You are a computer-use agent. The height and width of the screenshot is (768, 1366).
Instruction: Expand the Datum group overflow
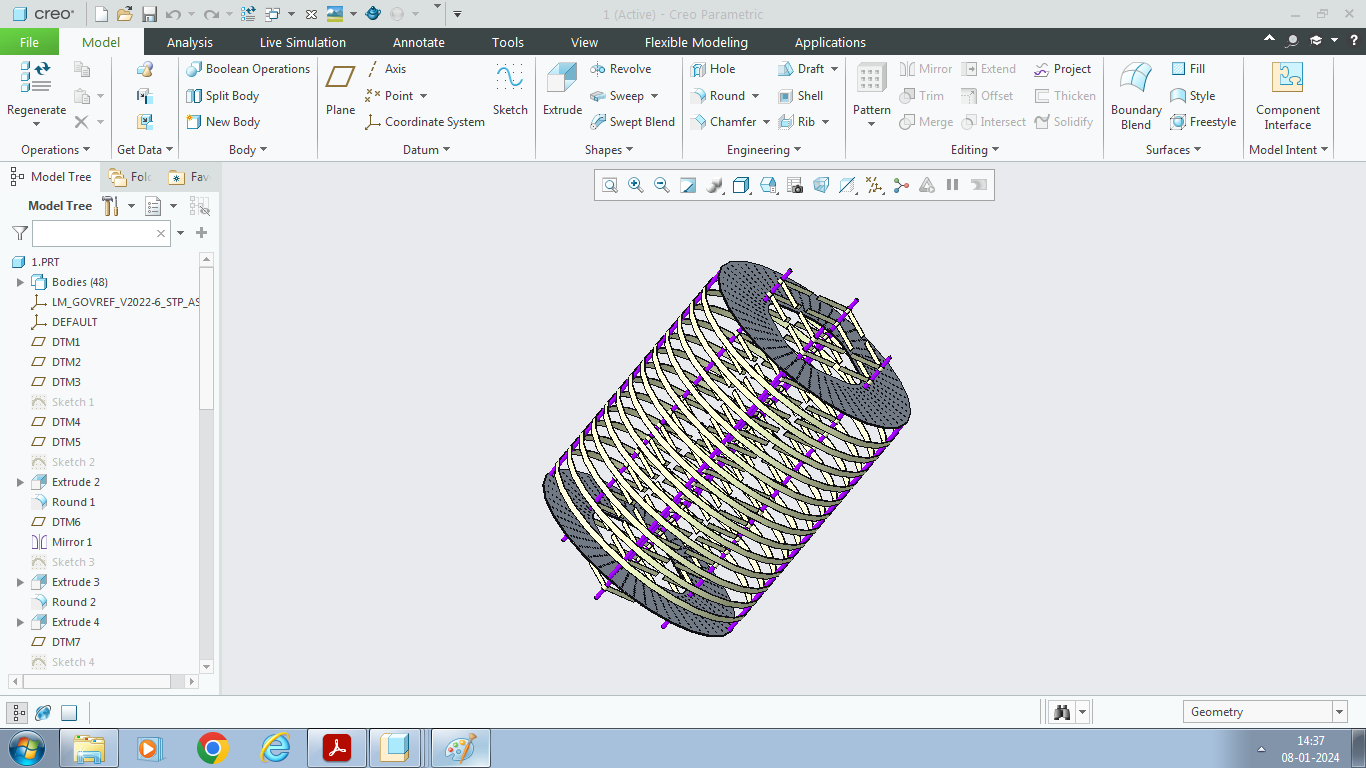point(427,150)
